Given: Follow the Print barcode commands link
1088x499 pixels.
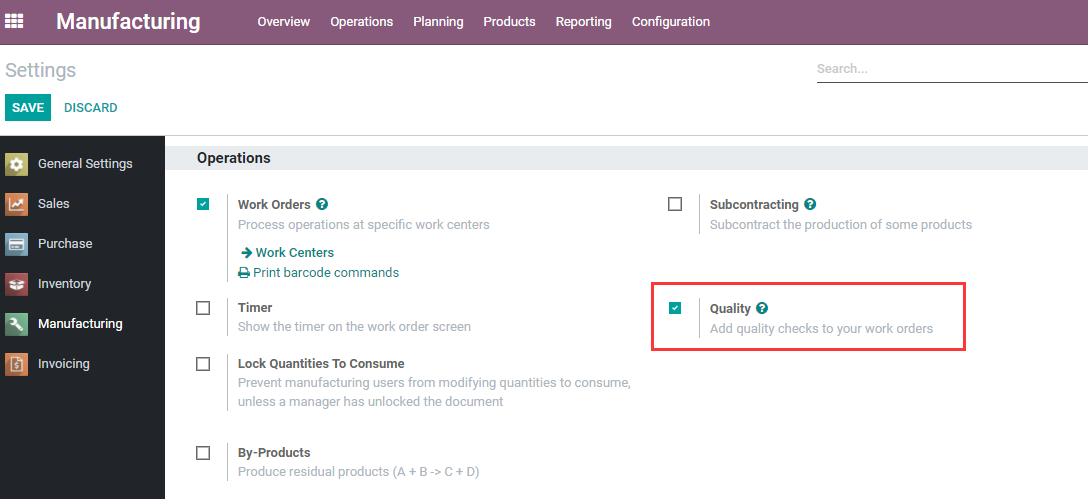Looking at the screenshot, I should (x=326, y=273).
